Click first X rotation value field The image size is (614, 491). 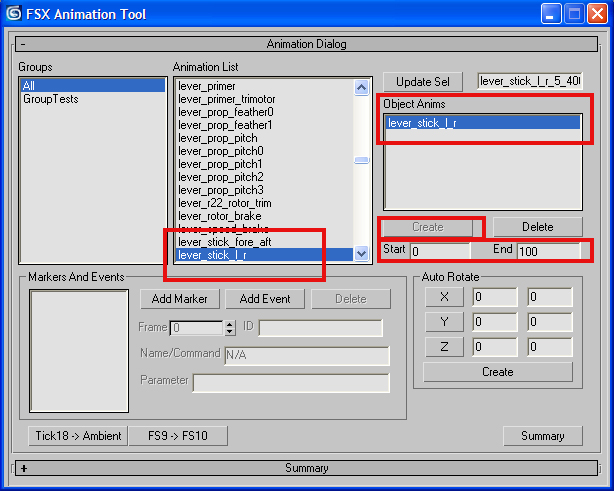click(x=495, y=297)
